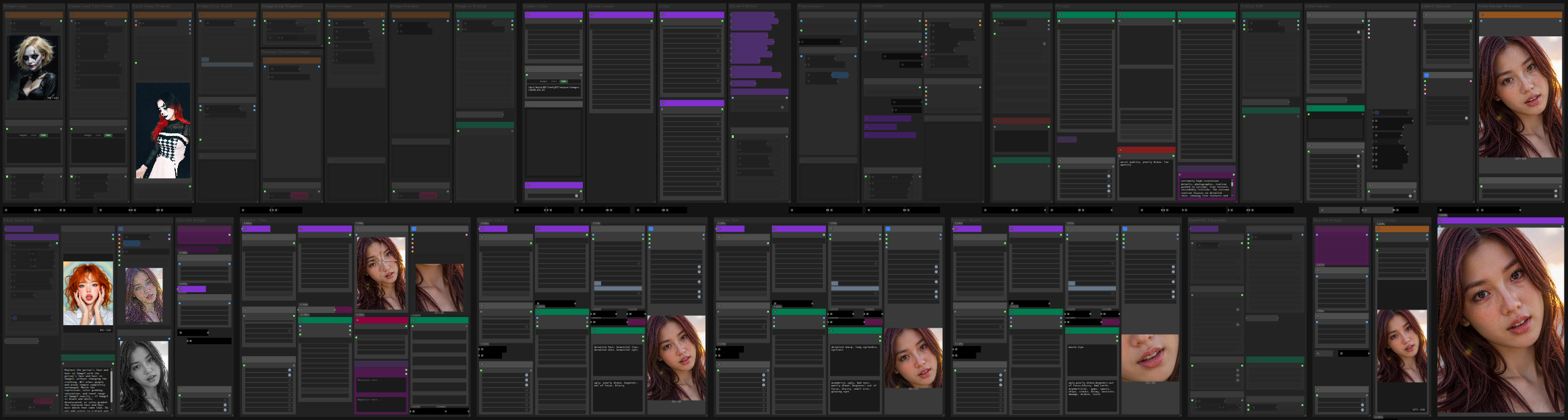Click the noisy purple-haired portrait preview in Face Swap
The height and width of the screenshot is (420, 1568).
pyautogui.click(x=144, y=295)
